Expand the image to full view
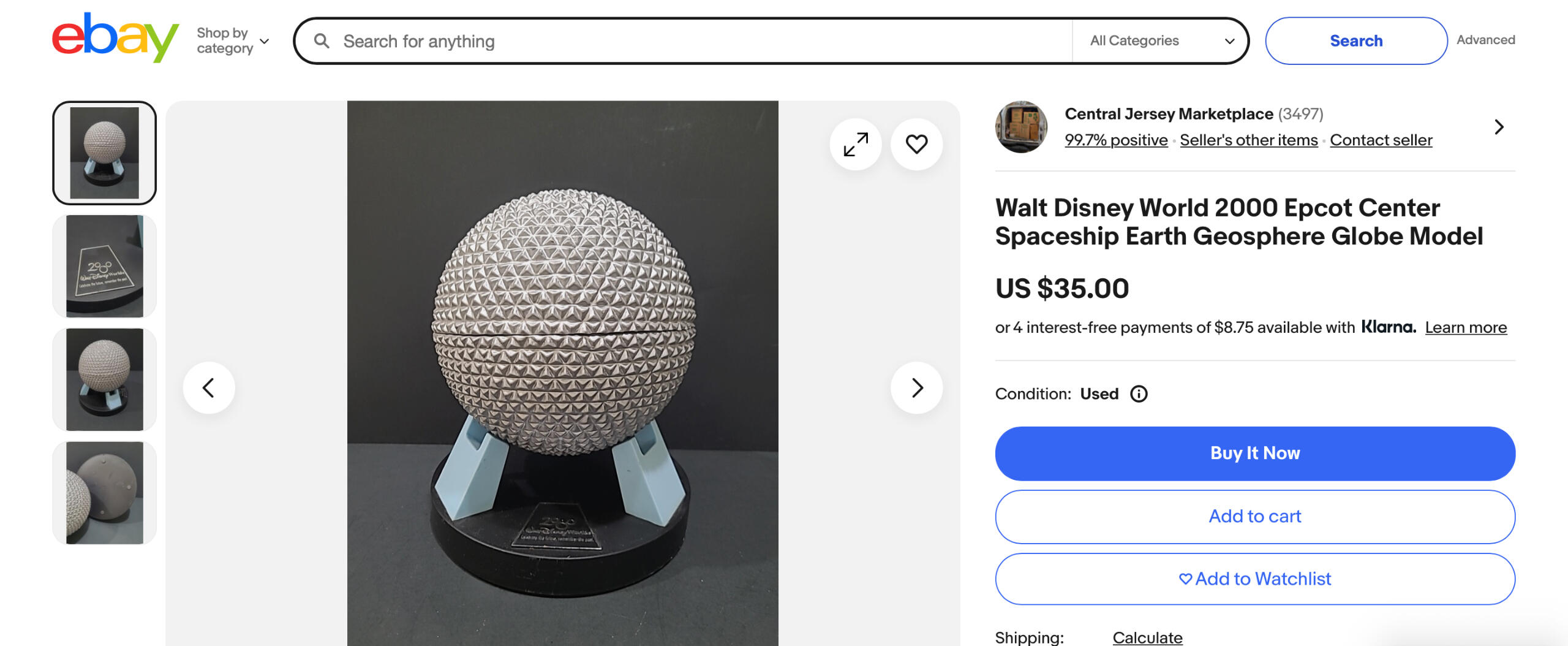This screenshot has height=646, width=1568. (x=856, y=145)
